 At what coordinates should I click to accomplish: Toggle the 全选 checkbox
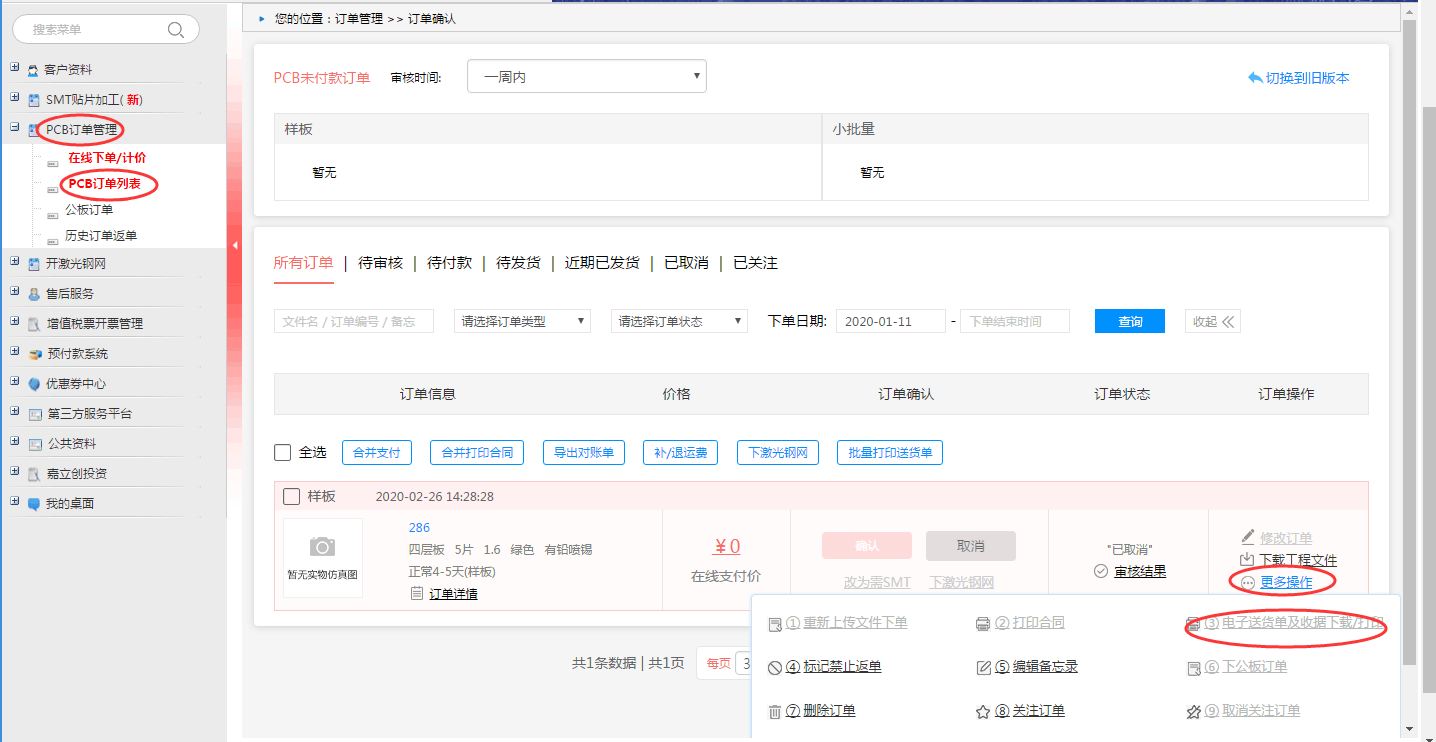[x=283, y=453]
